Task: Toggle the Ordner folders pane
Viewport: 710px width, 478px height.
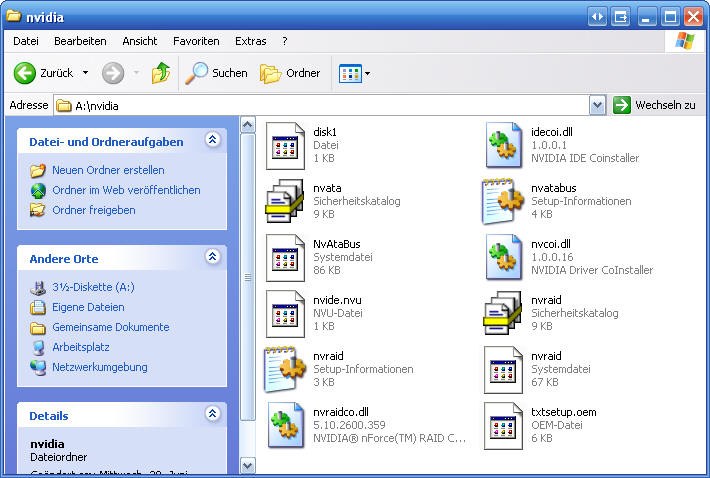Action: point(290,73)
